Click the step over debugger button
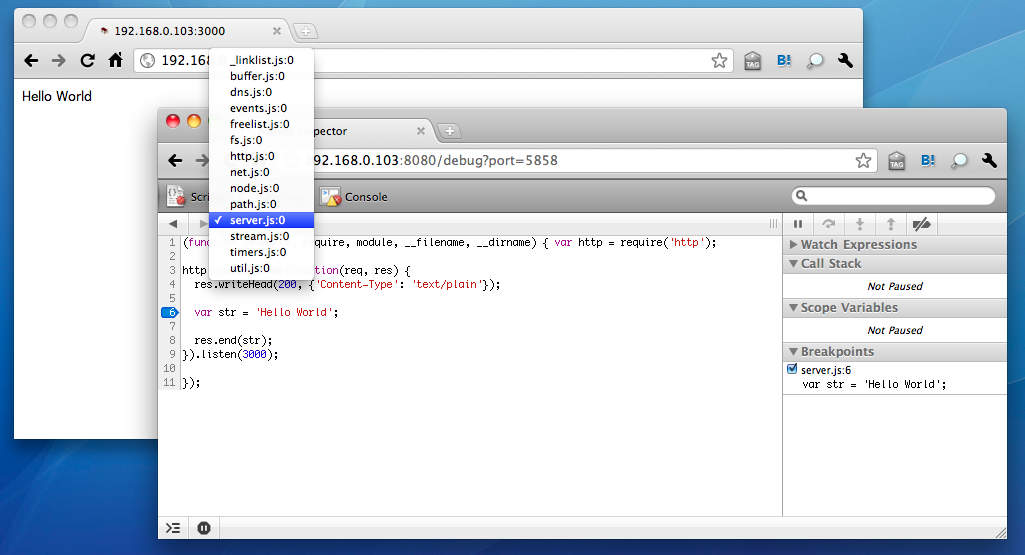1025x555 pixels. click(x=828, y=224)
